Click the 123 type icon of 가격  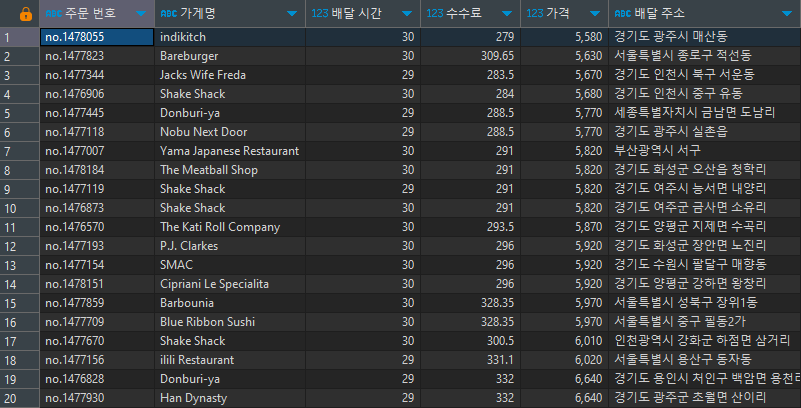pyautogui.click(x=534, y=14)
